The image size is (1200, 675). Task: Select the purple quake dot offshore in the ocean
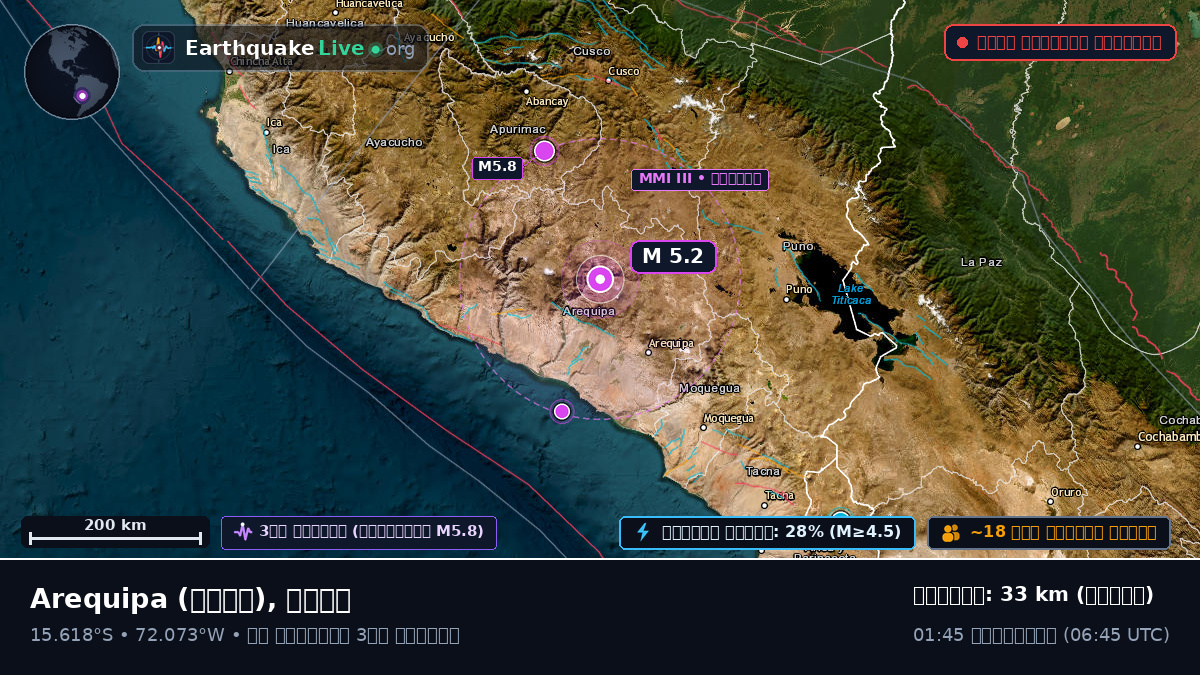[x=562, y=411]
